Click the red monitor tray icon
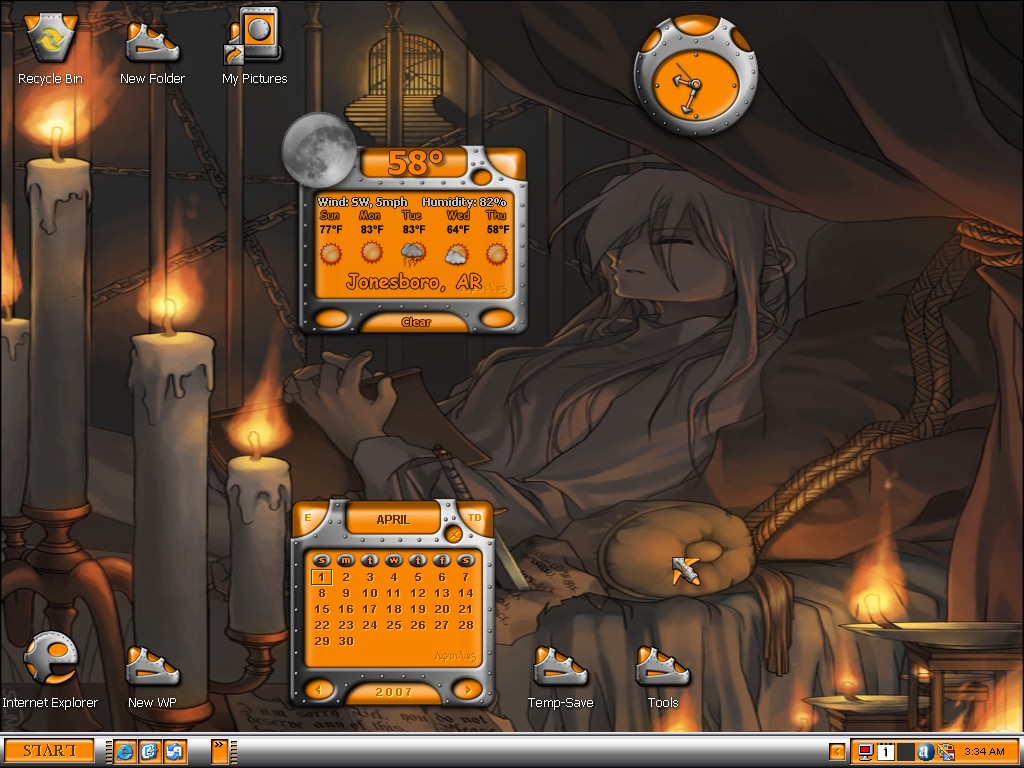This screenshot has height=768, width=1024. (x=866, y=752)
